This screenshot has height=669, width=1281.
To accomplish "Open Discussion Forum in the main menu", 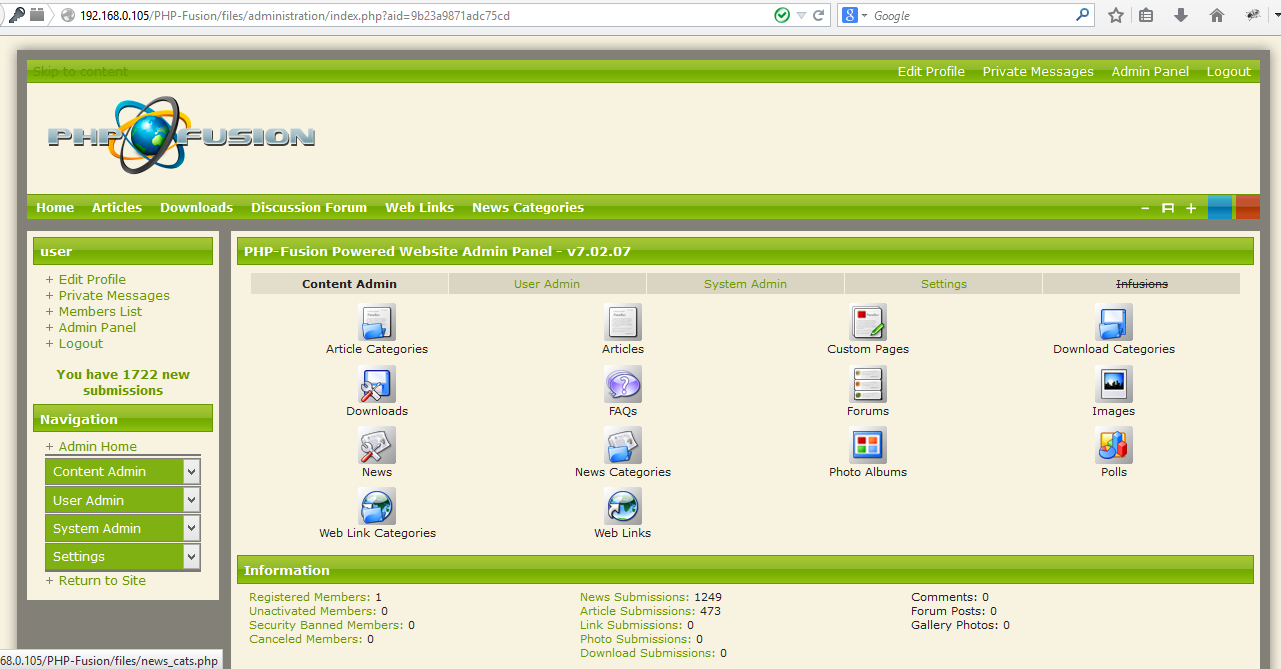I will (x=309, y=207).
